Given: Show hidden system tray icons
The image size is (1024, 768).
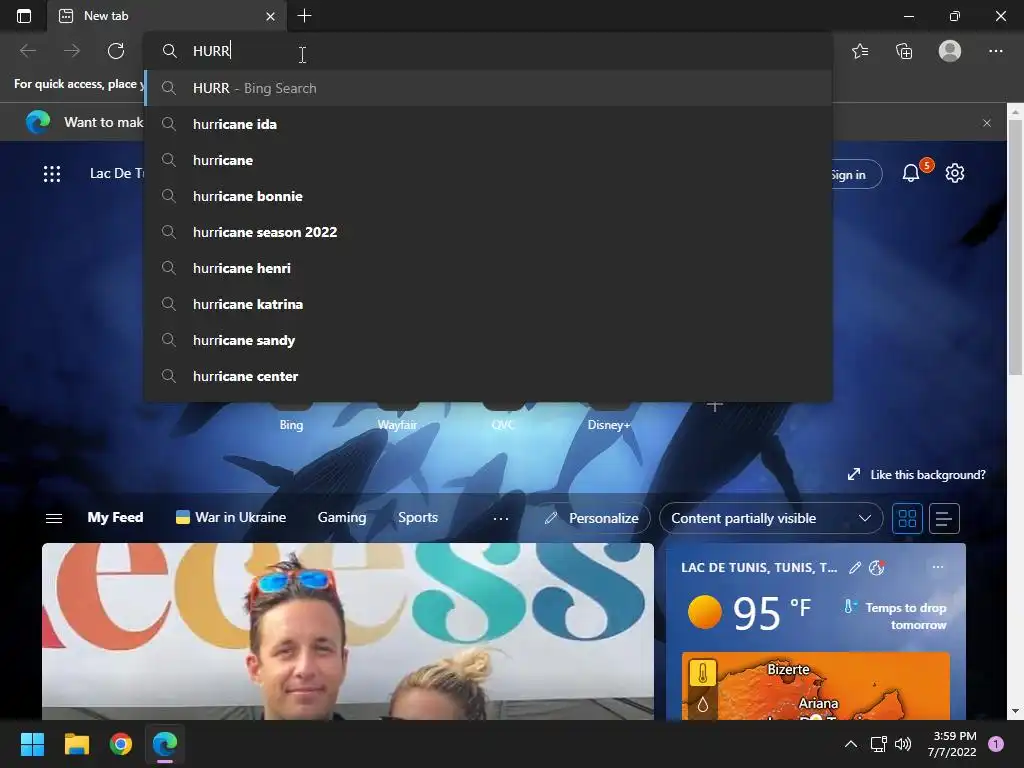Looking at the screenshot, I should click(x=850, y=744).
